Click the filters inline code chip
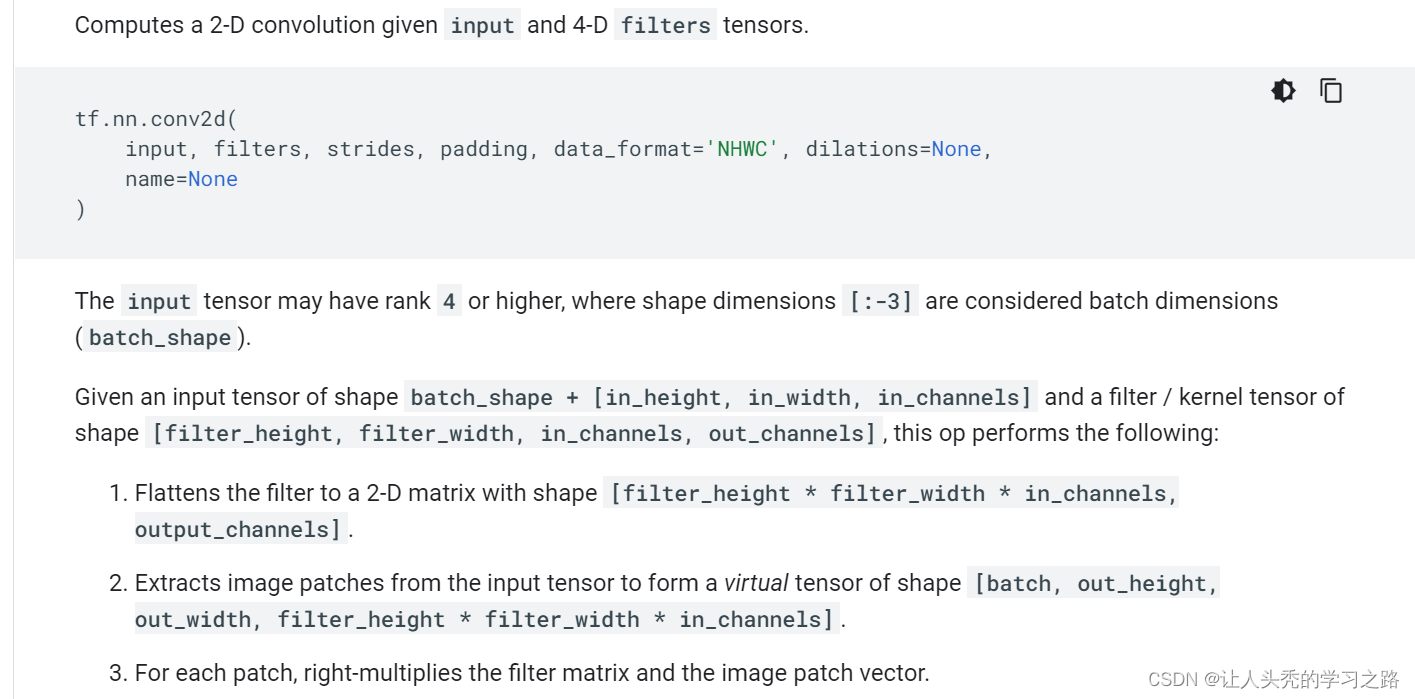Image resolution: width=1415 pixels, height=699 pixels. point(665,25)
